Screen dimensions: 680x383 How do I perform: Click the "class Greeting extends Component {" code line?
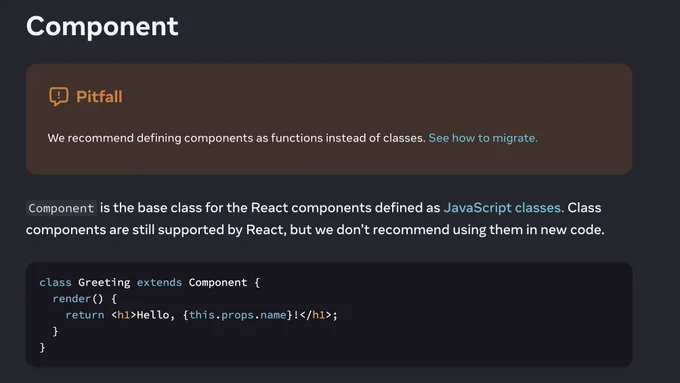click(x=150, y=282)
